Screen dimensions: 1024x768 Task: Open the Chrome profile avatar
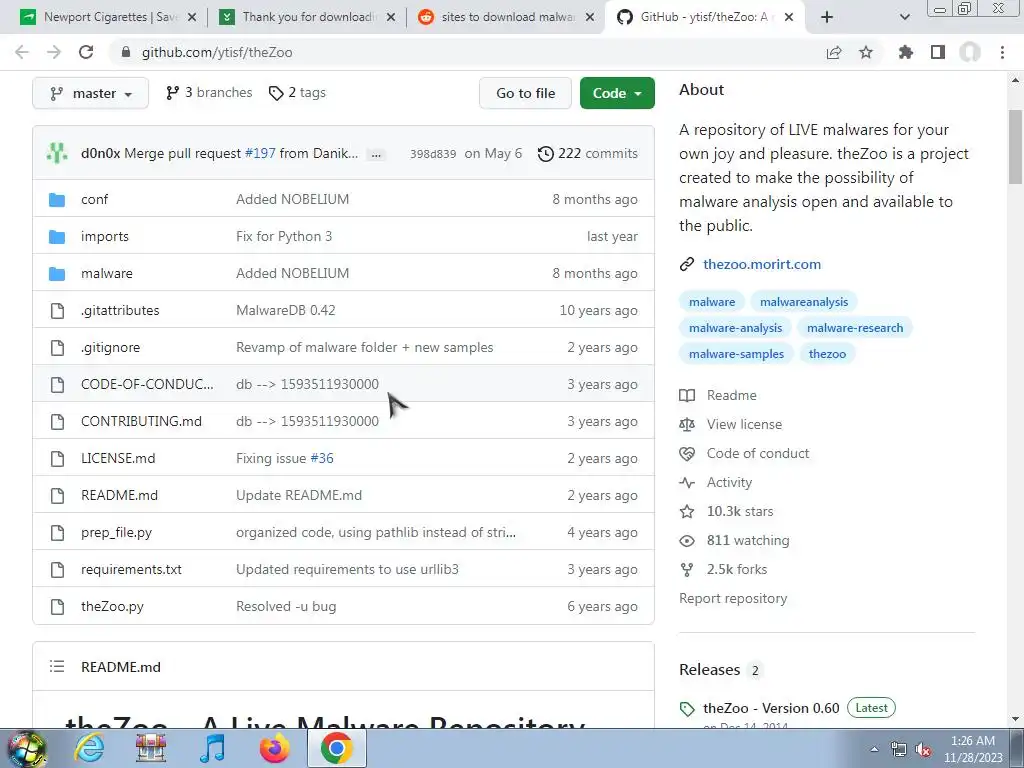point(970,52)
